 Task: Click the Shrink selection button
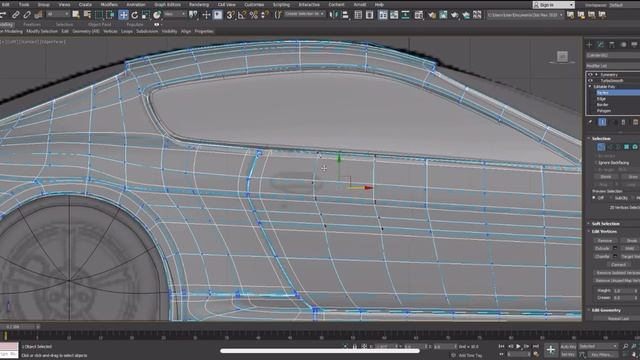(606, 176)
